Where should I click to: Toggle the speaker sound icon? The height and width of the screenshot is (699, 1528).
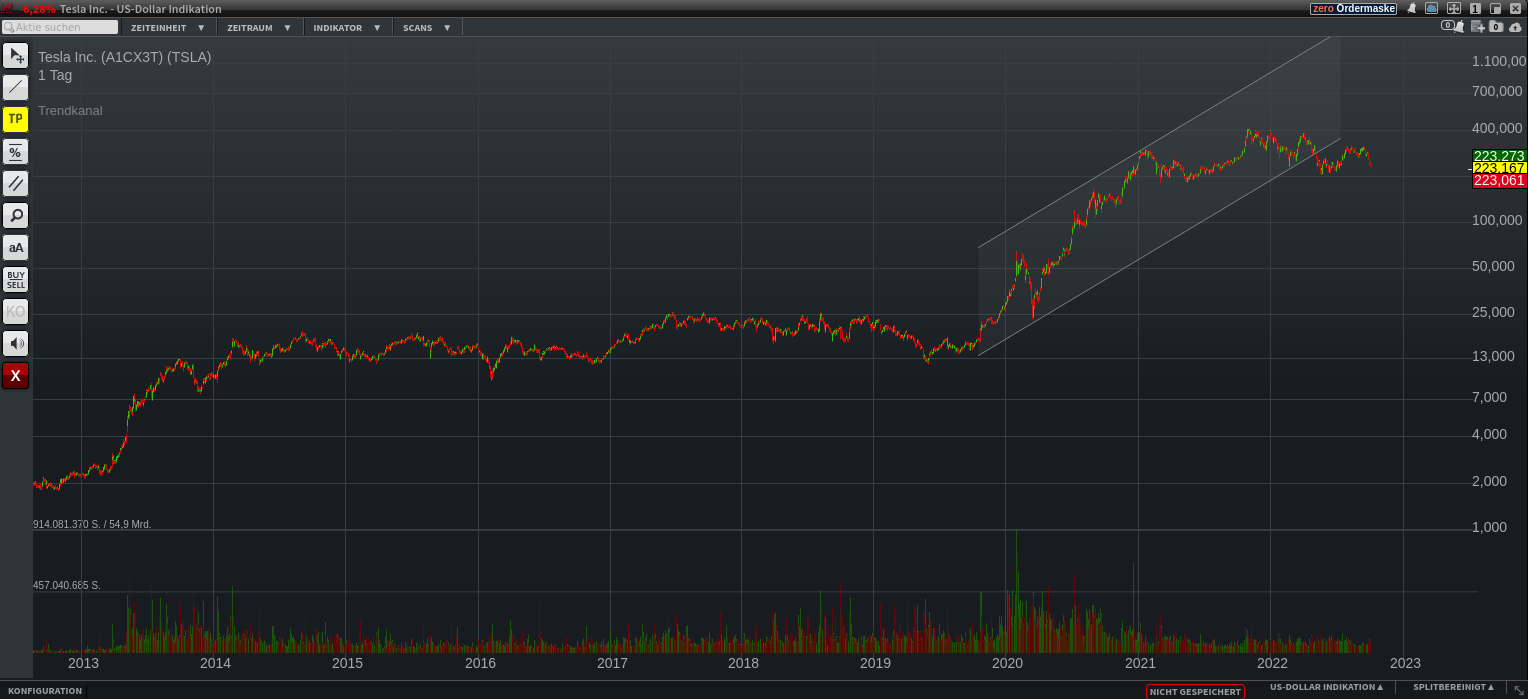pos(15,343)
